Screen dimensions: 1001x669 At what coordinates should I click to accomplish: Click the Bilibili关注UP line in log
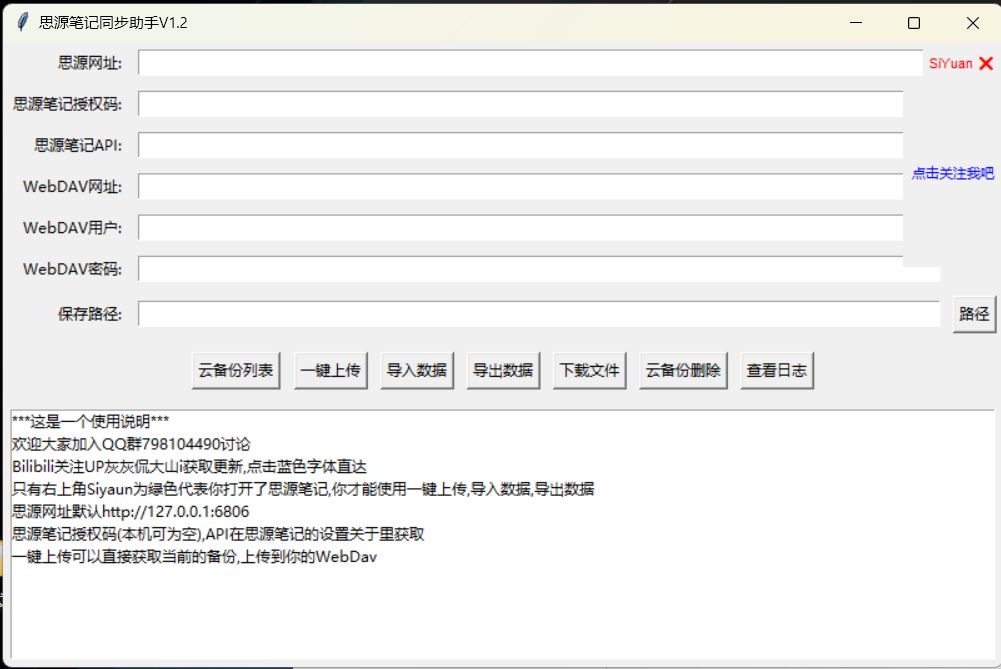(189, 467)
